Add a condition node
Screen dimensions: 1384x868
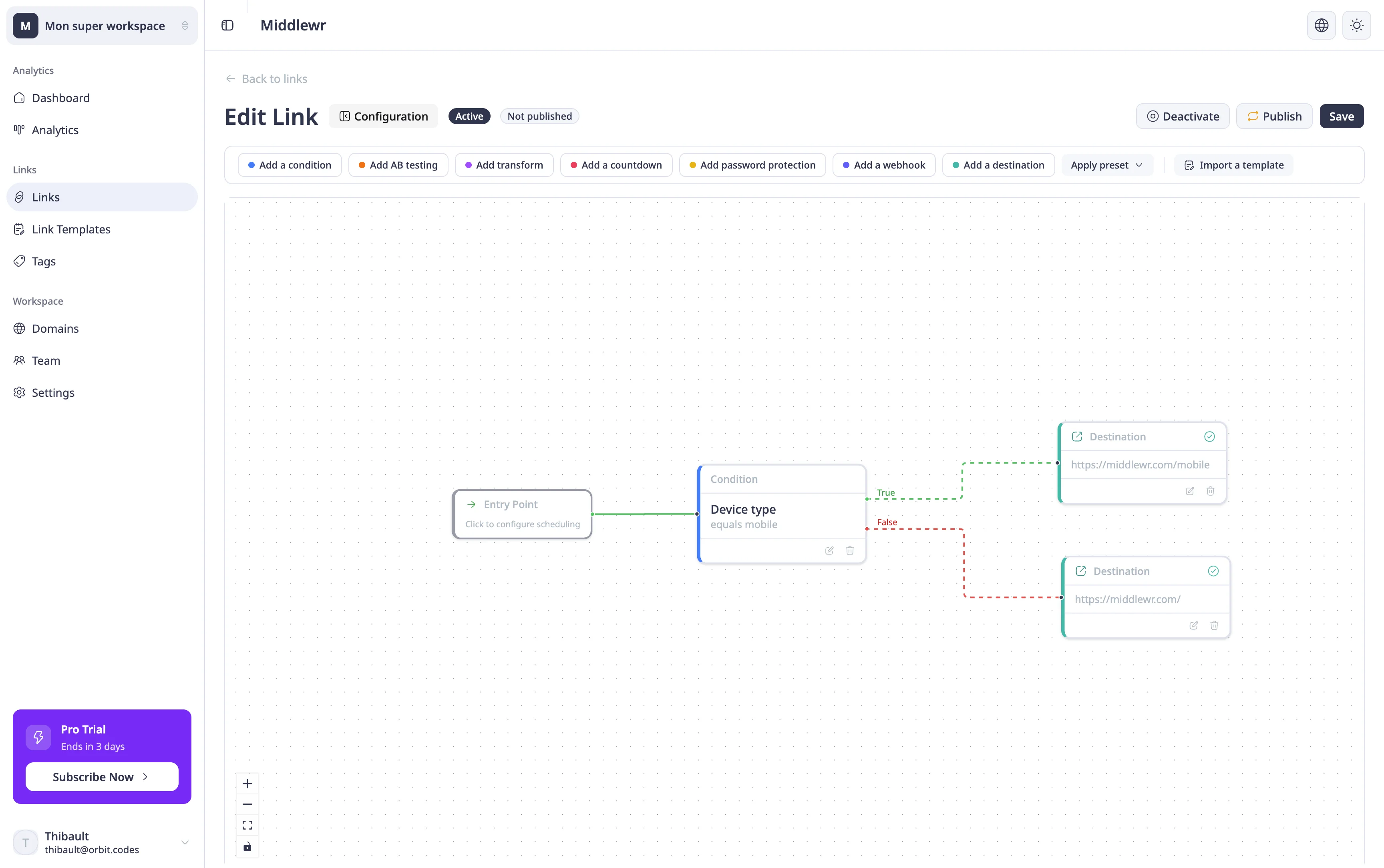coord(290,165)
